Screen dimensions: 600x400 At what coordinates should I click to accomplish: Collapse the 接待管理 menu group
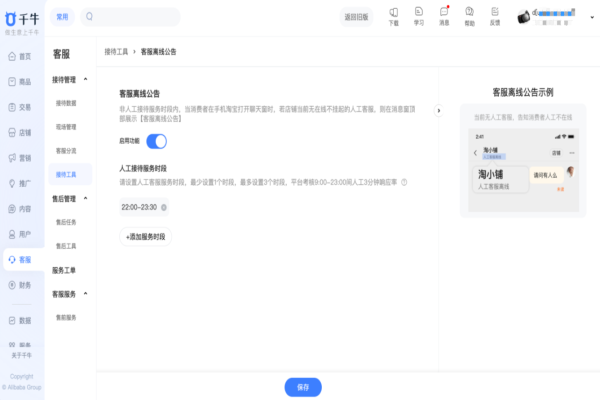click(x=85, y=79)
